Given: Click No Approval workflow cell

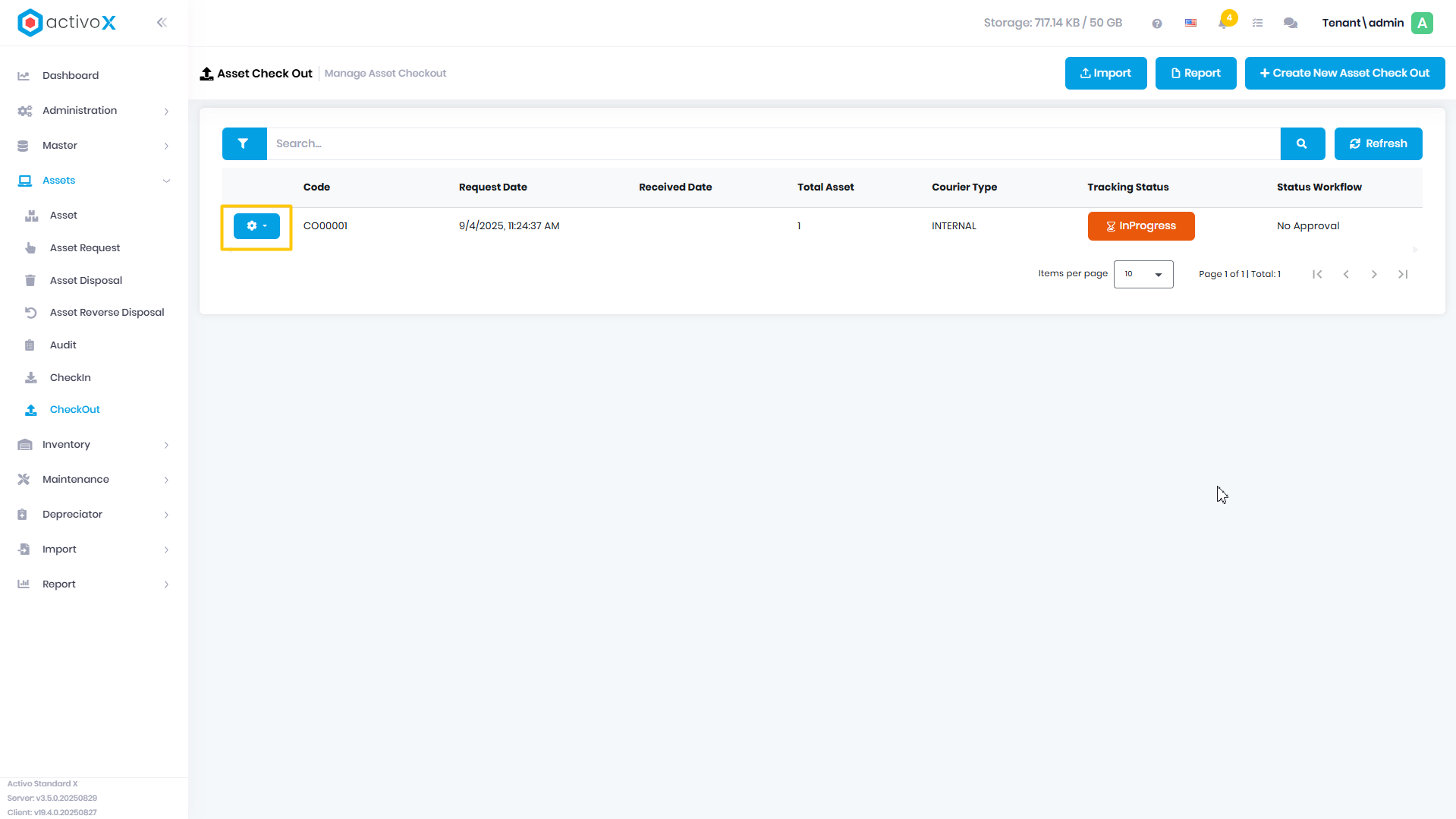Looking at the screenshot, I should click(1308, 226).
